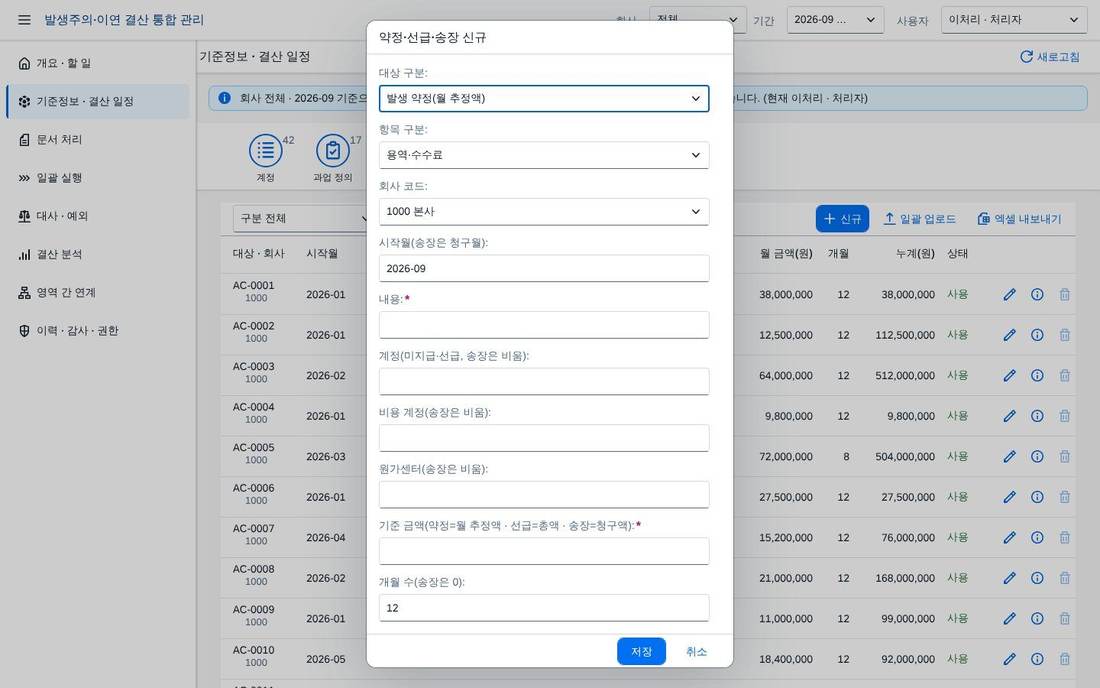Image resolution: width=1100 pixels, height=688 pixels.
Task: Click the delete trash icon for row AC-0001
Action: point(1064,295)
